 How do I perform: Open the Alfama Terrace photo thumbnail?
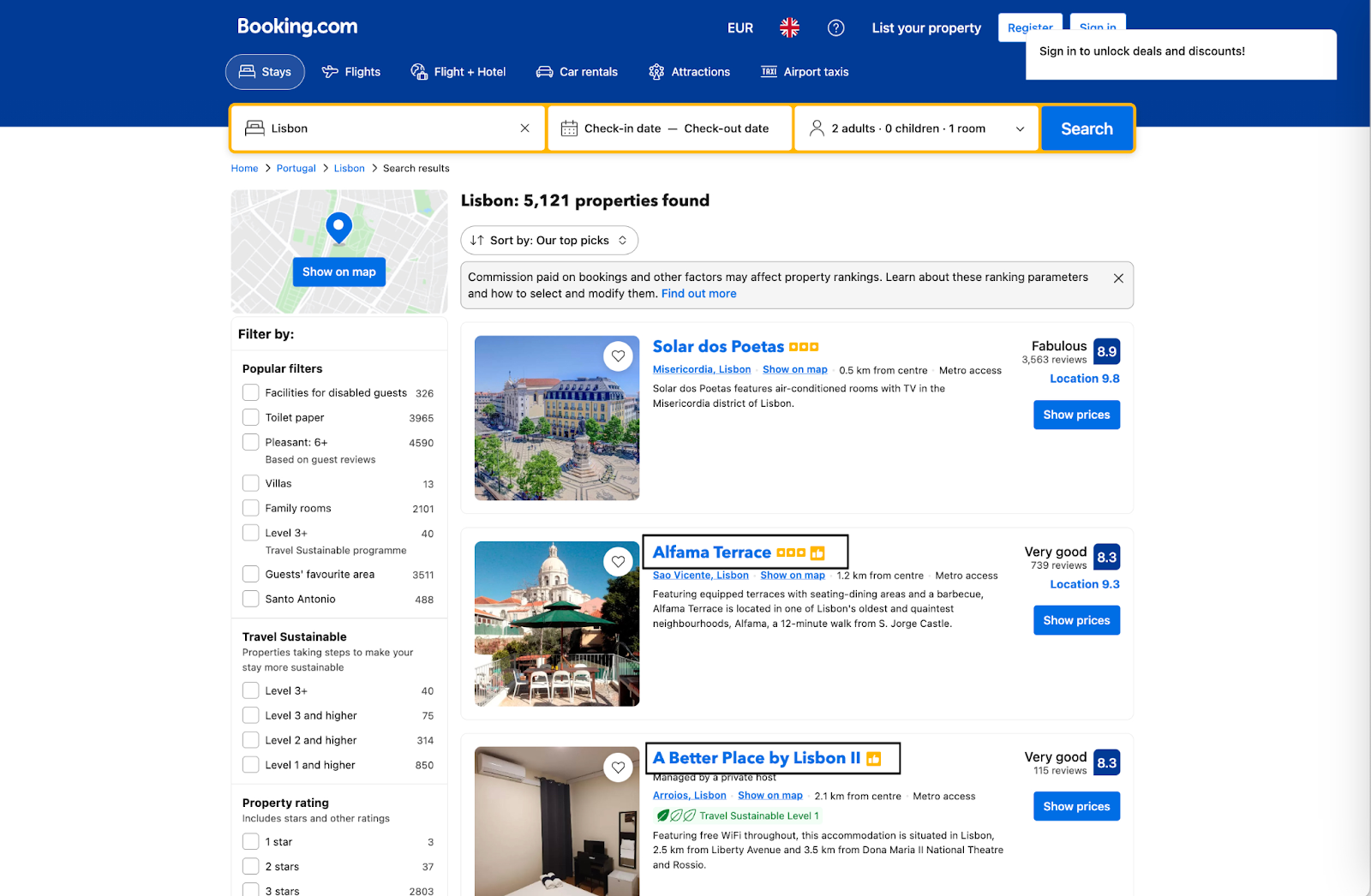pyautogui.click(x=557, y=624)
